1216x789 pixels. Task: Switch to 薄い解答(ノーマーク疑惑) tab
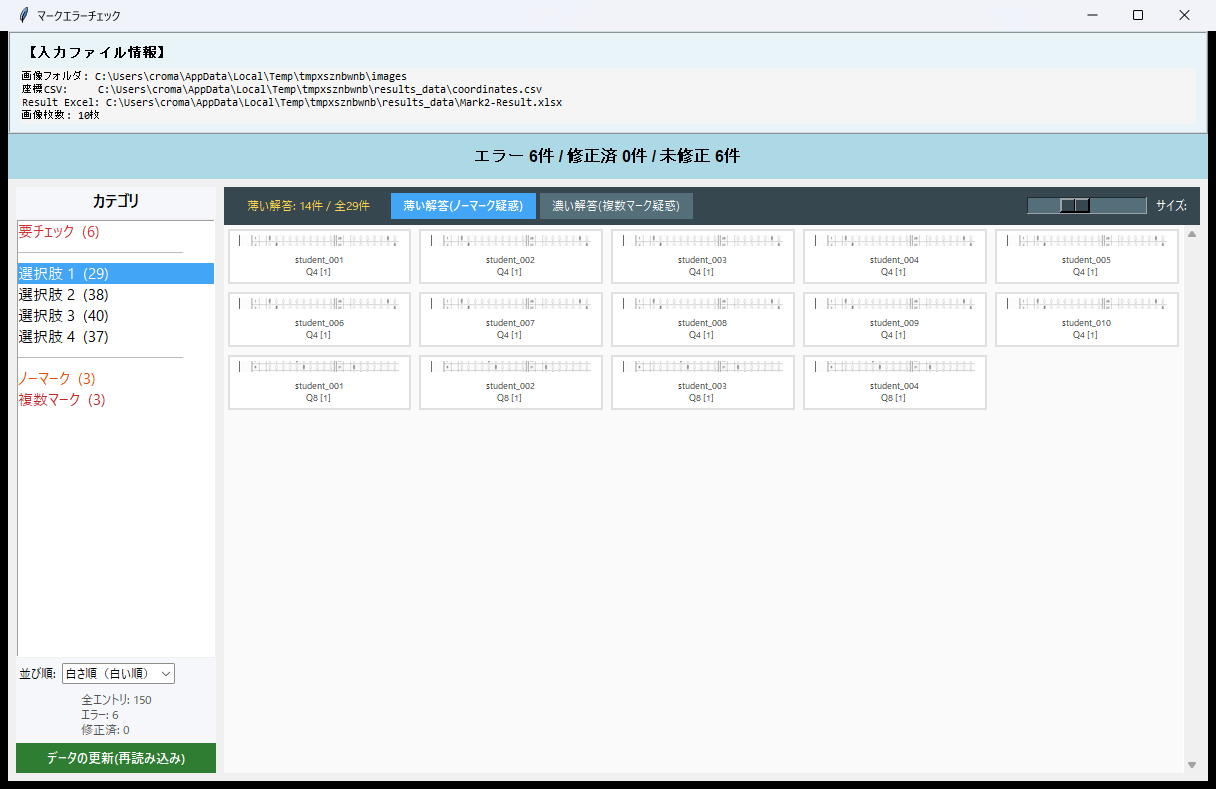(x=463, y=206)
